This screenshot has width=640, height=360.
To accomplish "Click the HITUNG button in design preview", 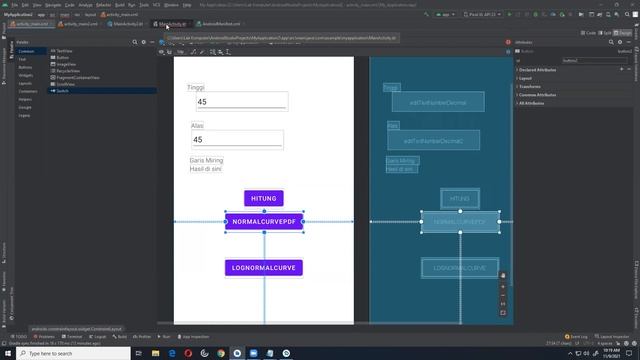I will click(264, 198).
